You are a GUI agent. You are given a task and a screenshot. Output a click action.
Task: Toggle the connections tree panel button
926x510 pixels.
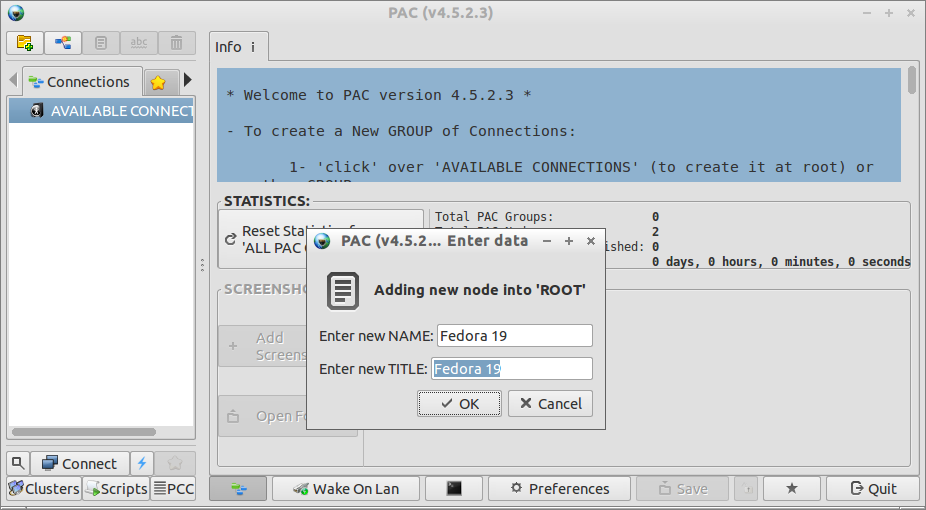239,489
